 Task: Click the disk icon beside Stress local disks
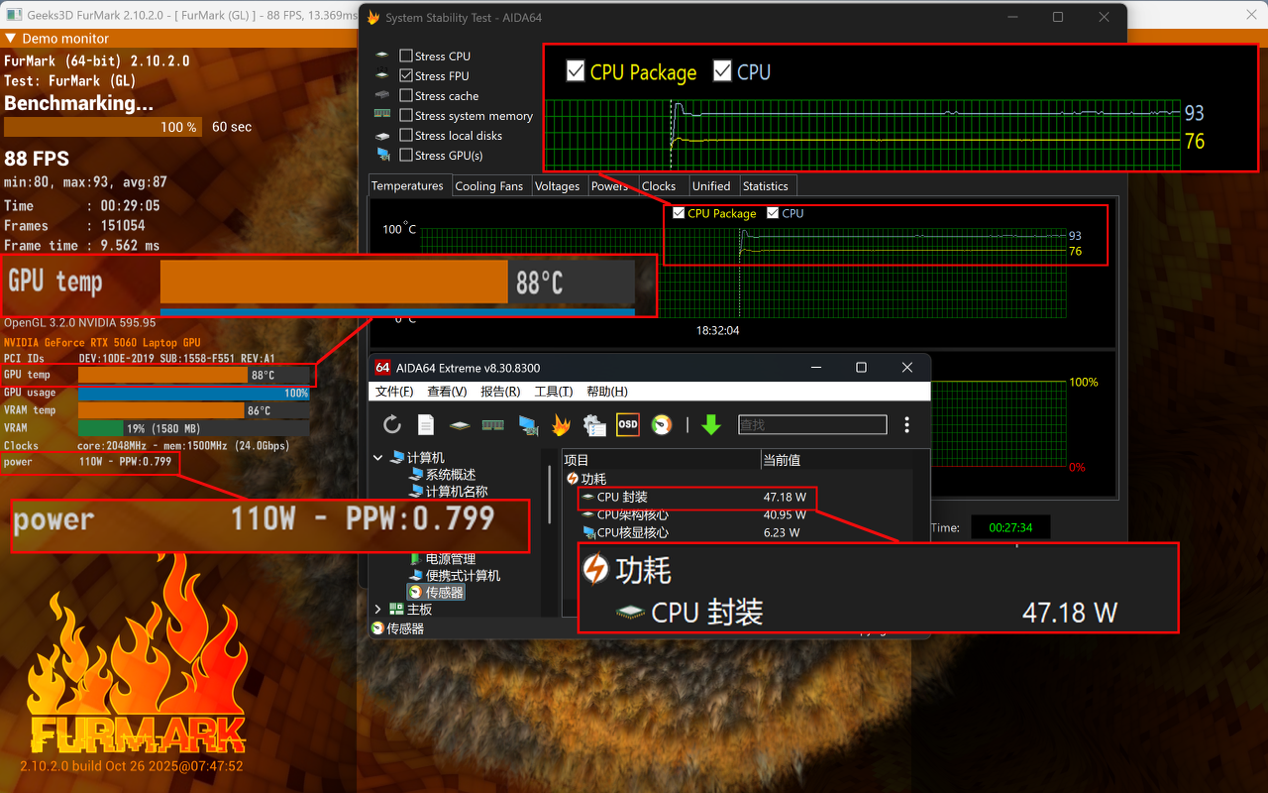pyautogui.click(x=382, y=136)
